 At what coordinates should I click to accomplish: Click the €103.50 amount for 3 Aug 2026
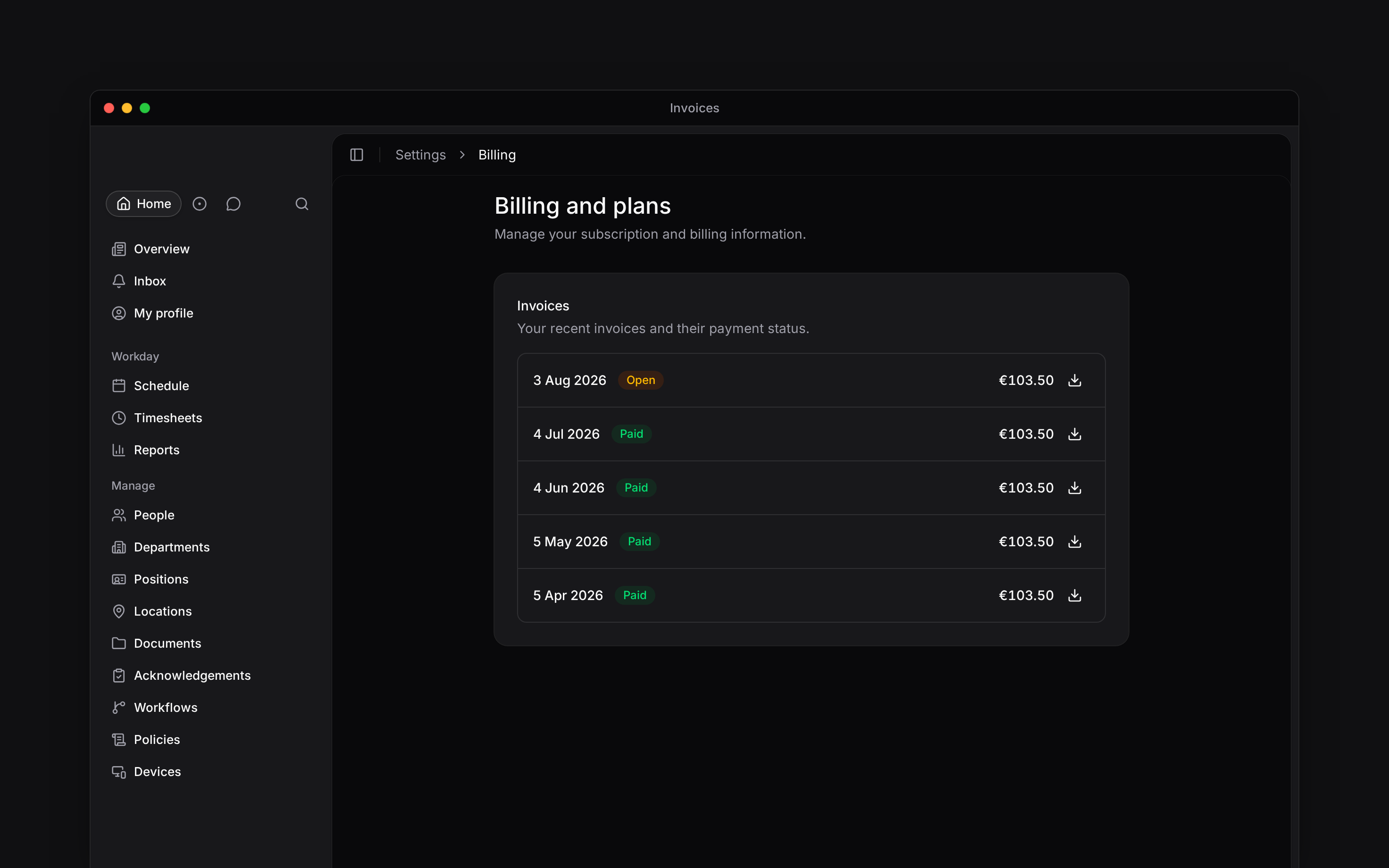tap(1026, 381)
